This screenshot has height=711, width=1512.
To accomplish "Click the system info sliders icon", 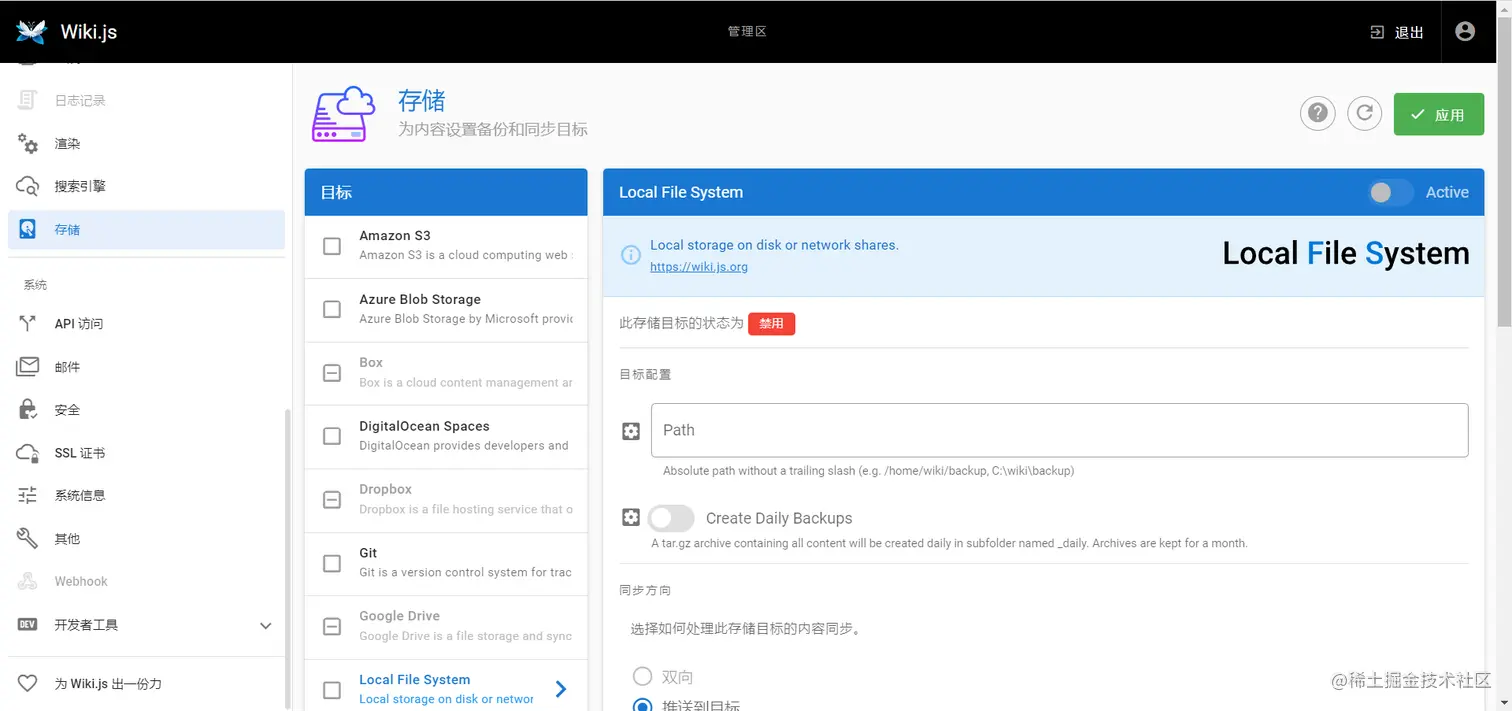I will click(x=28, y=495).
